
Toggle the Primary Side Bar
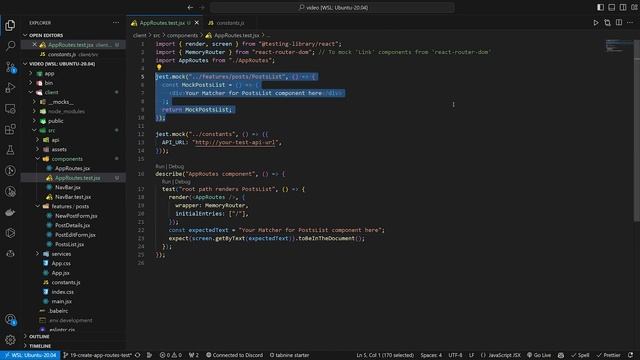pos(600,7)
